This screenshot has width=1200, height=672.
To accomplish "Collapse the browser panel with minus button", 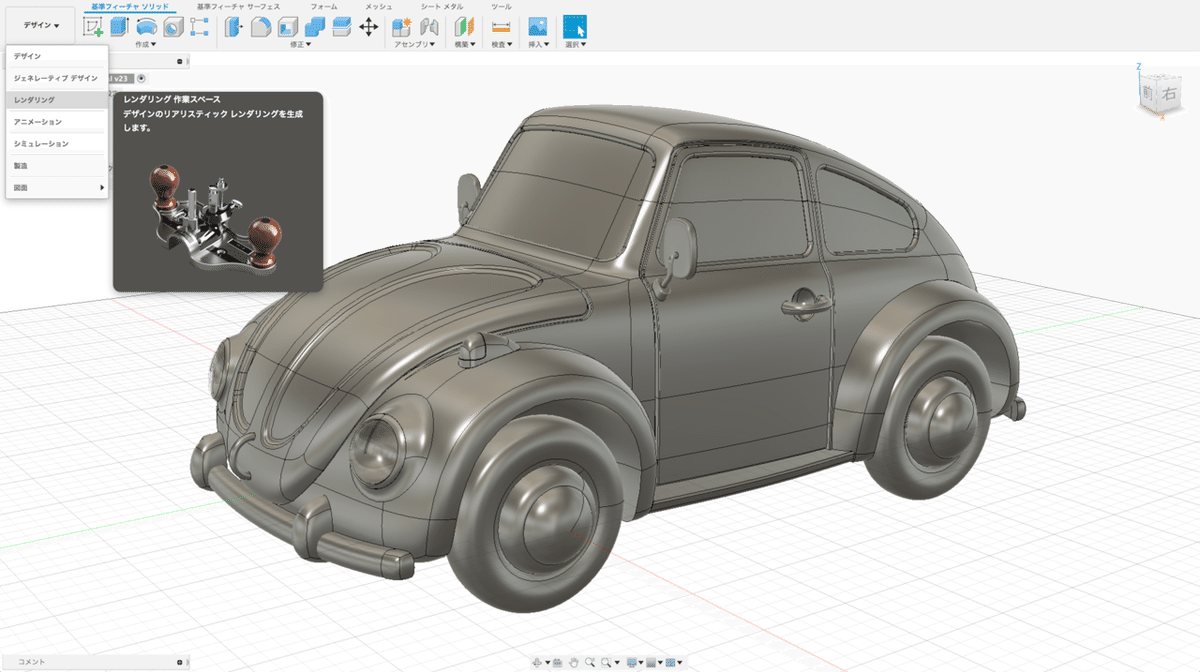I will click(179, 61).
